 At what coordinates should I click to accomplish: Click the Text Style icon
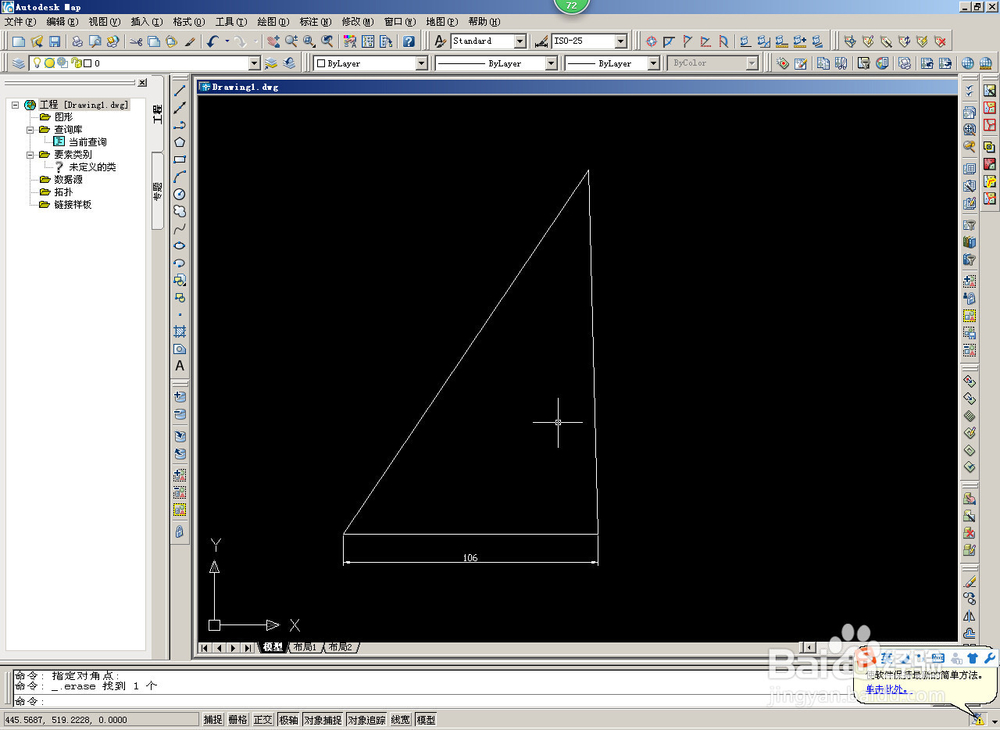[440, 41]
